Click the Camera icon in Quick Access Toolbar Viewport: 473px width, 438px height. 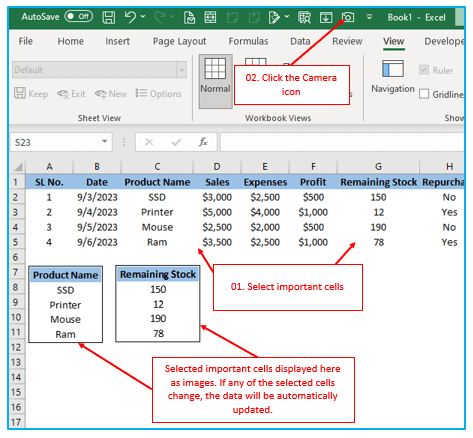tap(348, 17)
